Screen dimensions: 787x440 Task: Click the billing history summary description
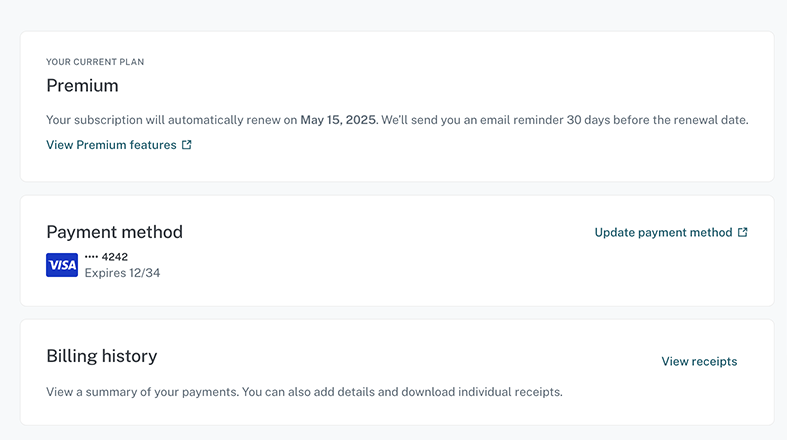304,392
